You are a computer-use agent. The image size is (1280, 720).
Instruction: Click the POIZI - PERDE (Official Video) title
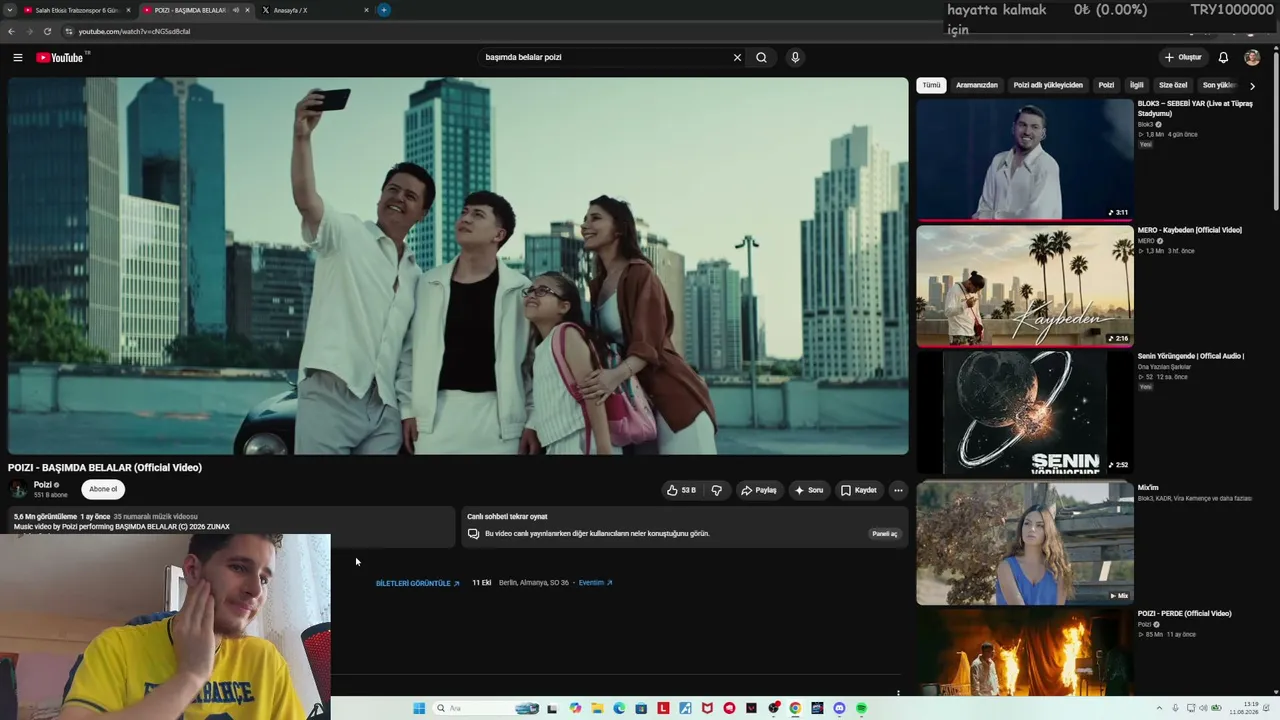click(1185, 614)
